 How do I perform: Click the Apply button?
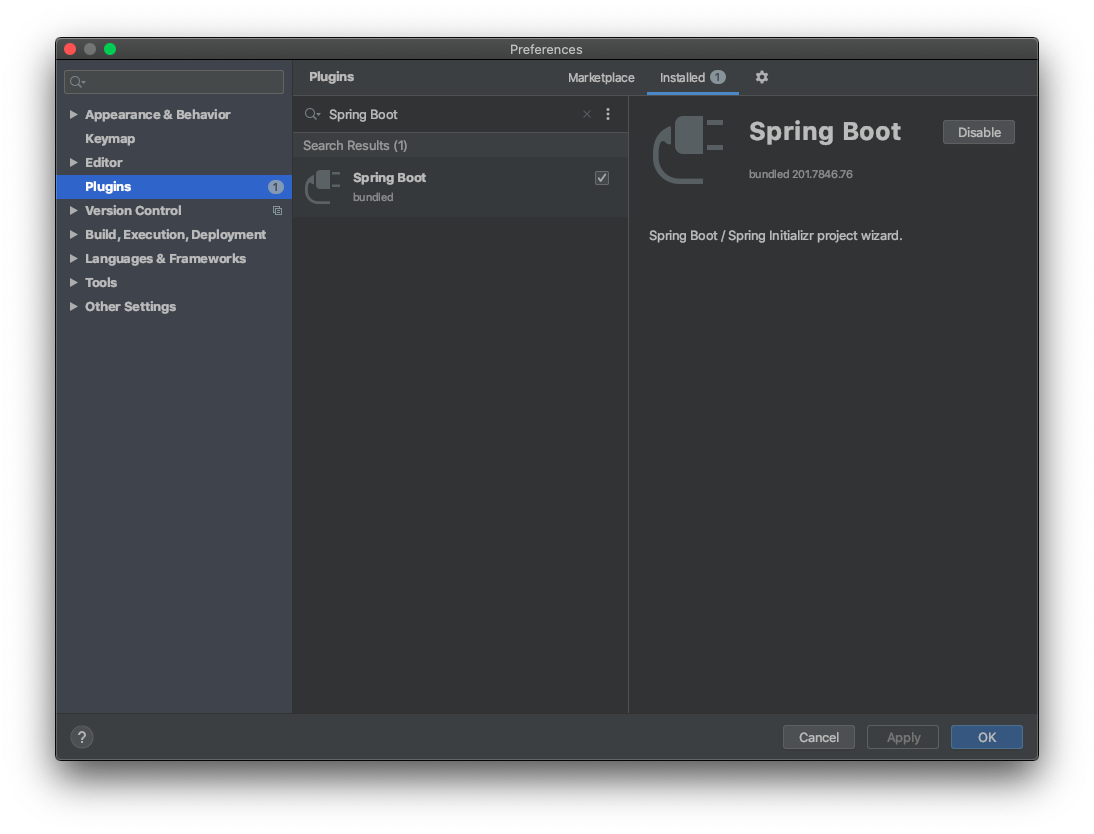(x=903, y=737)
